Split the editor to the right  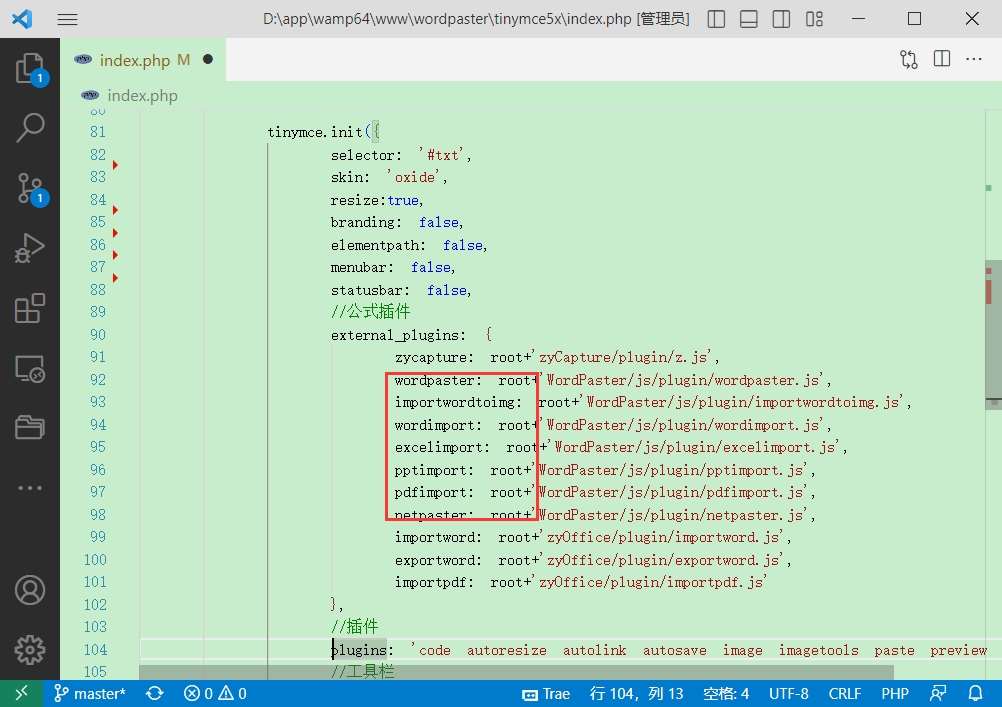(x=941, y=60)
